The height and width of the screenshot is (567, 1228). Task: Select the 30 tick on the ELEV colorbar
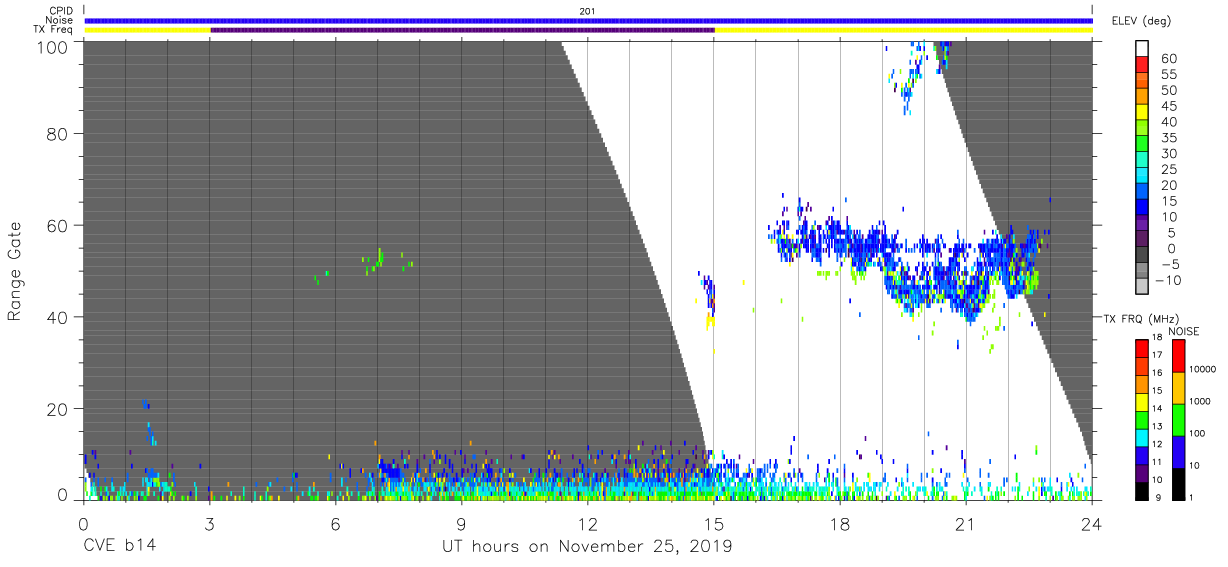(x=1170, y=153)
